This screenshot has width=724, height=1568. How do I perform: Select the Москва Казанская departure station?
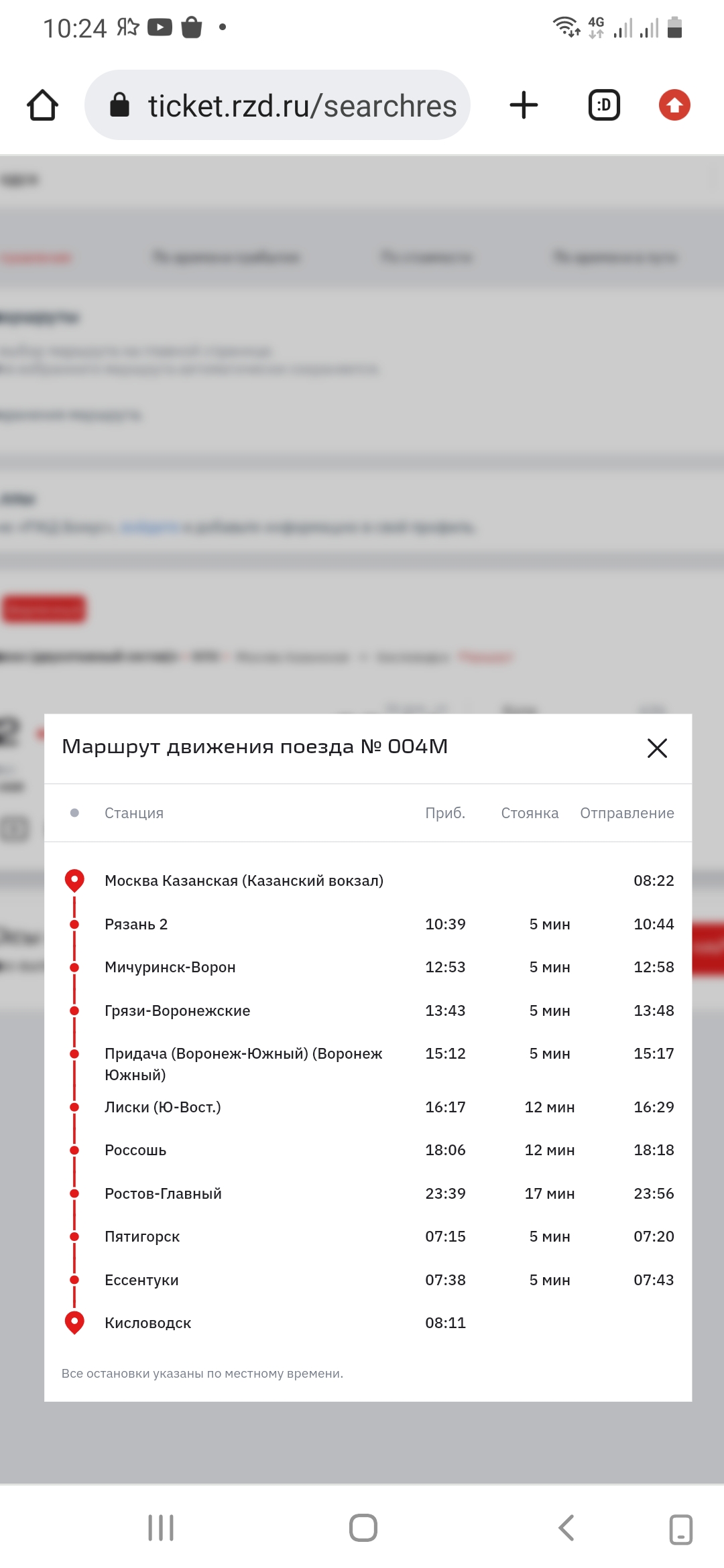tap(244, 880)
